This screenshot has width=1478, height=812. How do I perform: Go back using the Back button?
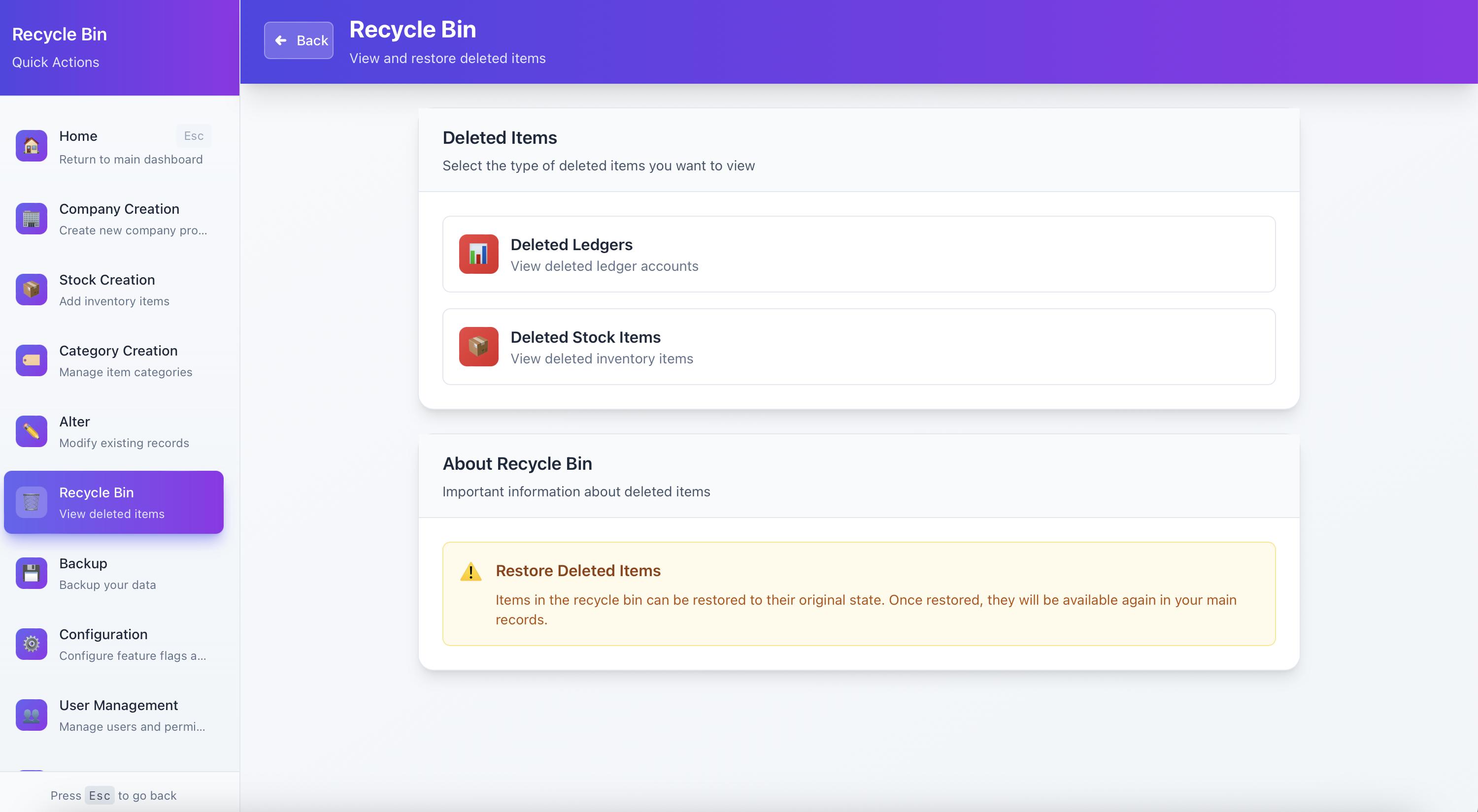coord(299,40)
